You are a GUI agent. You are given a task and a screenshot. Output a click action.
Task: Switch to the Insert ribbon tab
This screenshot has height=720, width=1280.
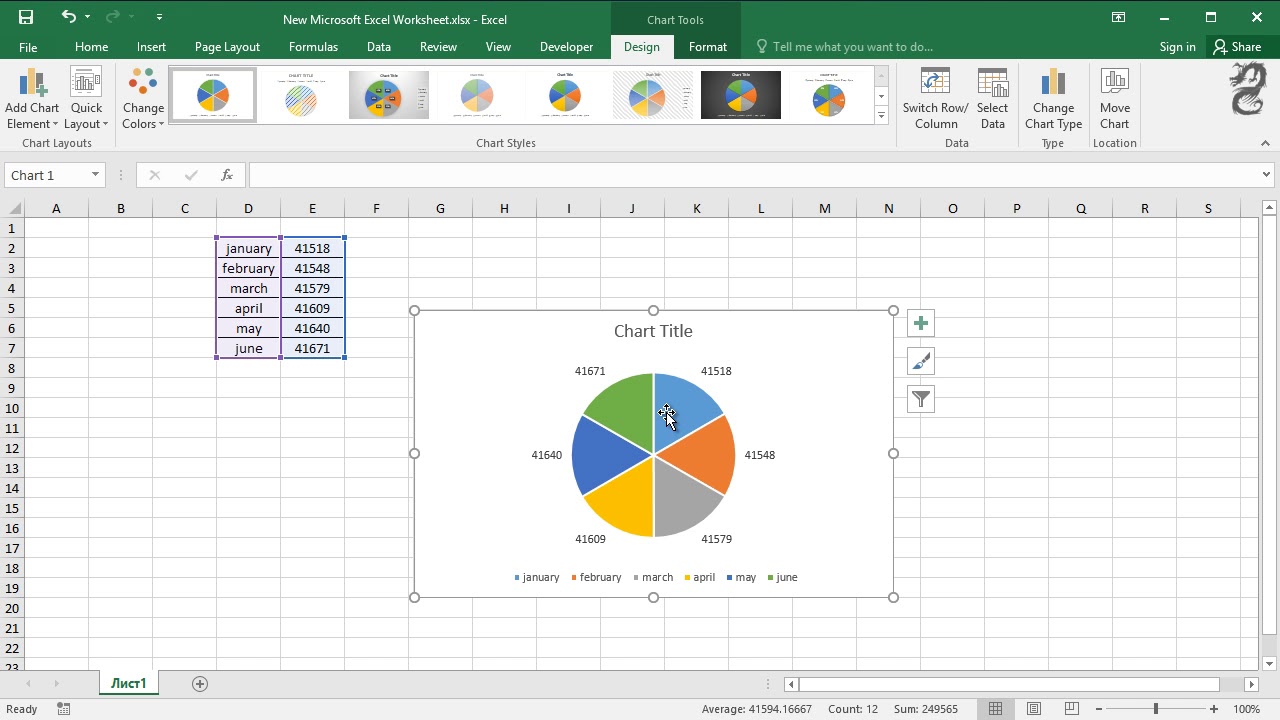[x=151, y=47]
